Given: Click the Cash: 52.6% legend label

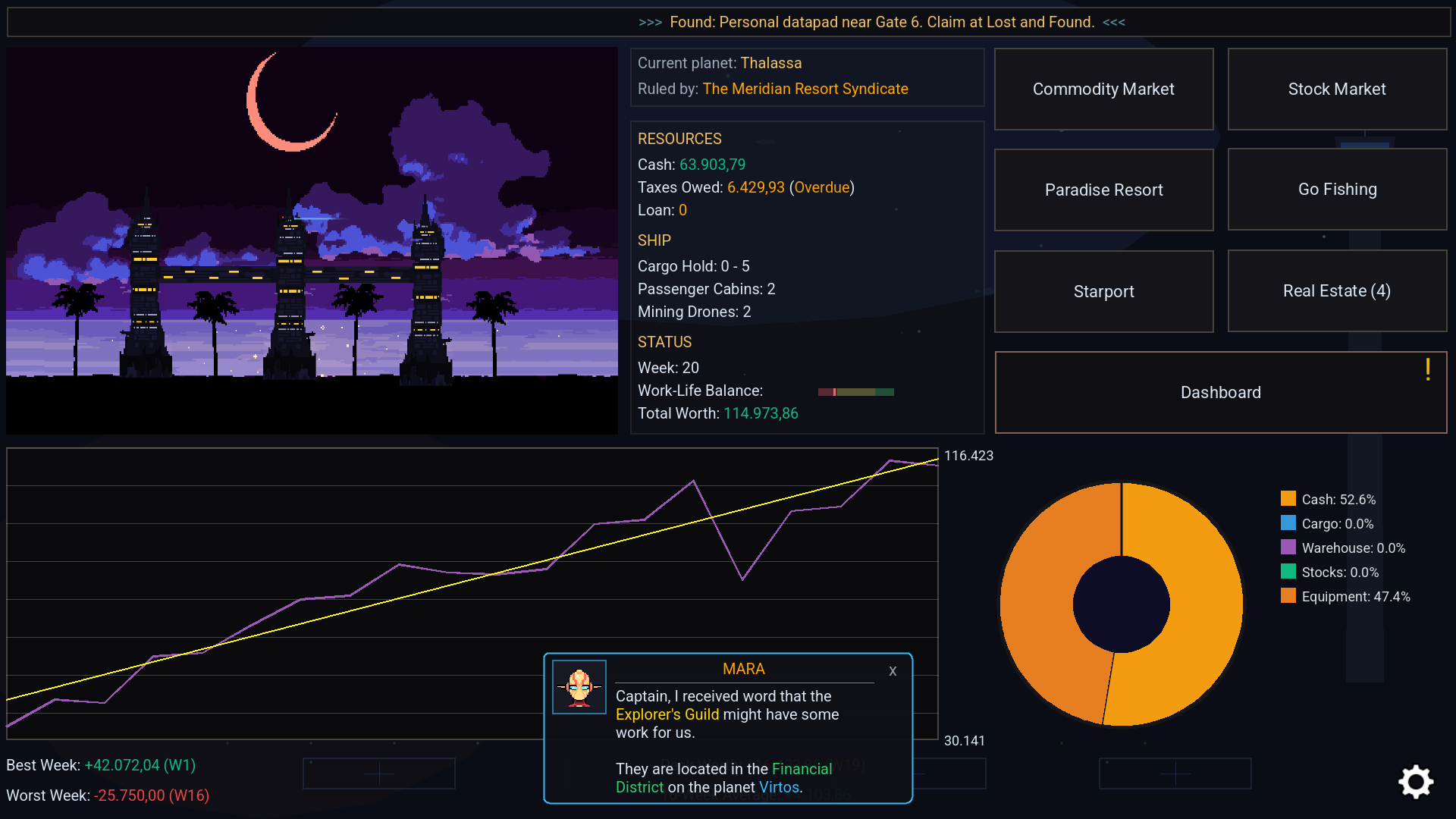Looking at the screenshot, I should click(x=1338, y=500).
